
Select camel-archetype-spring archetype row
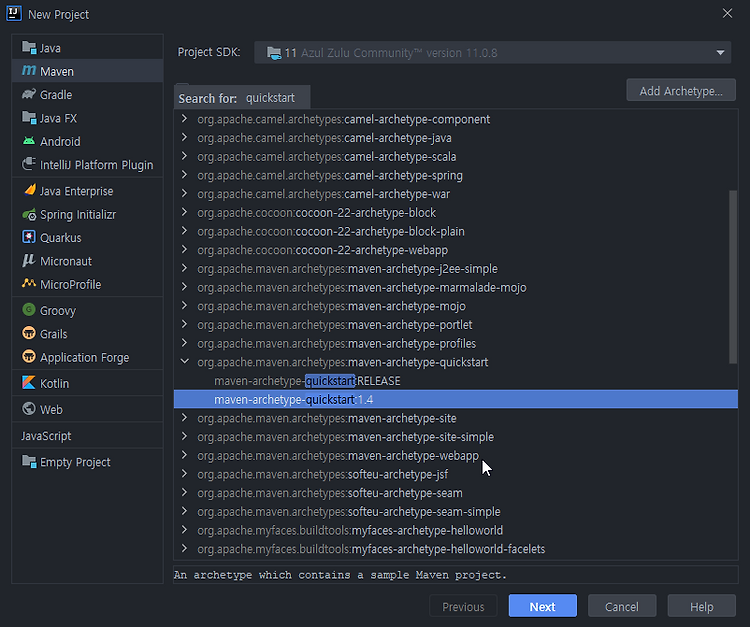tap(455, 175)
